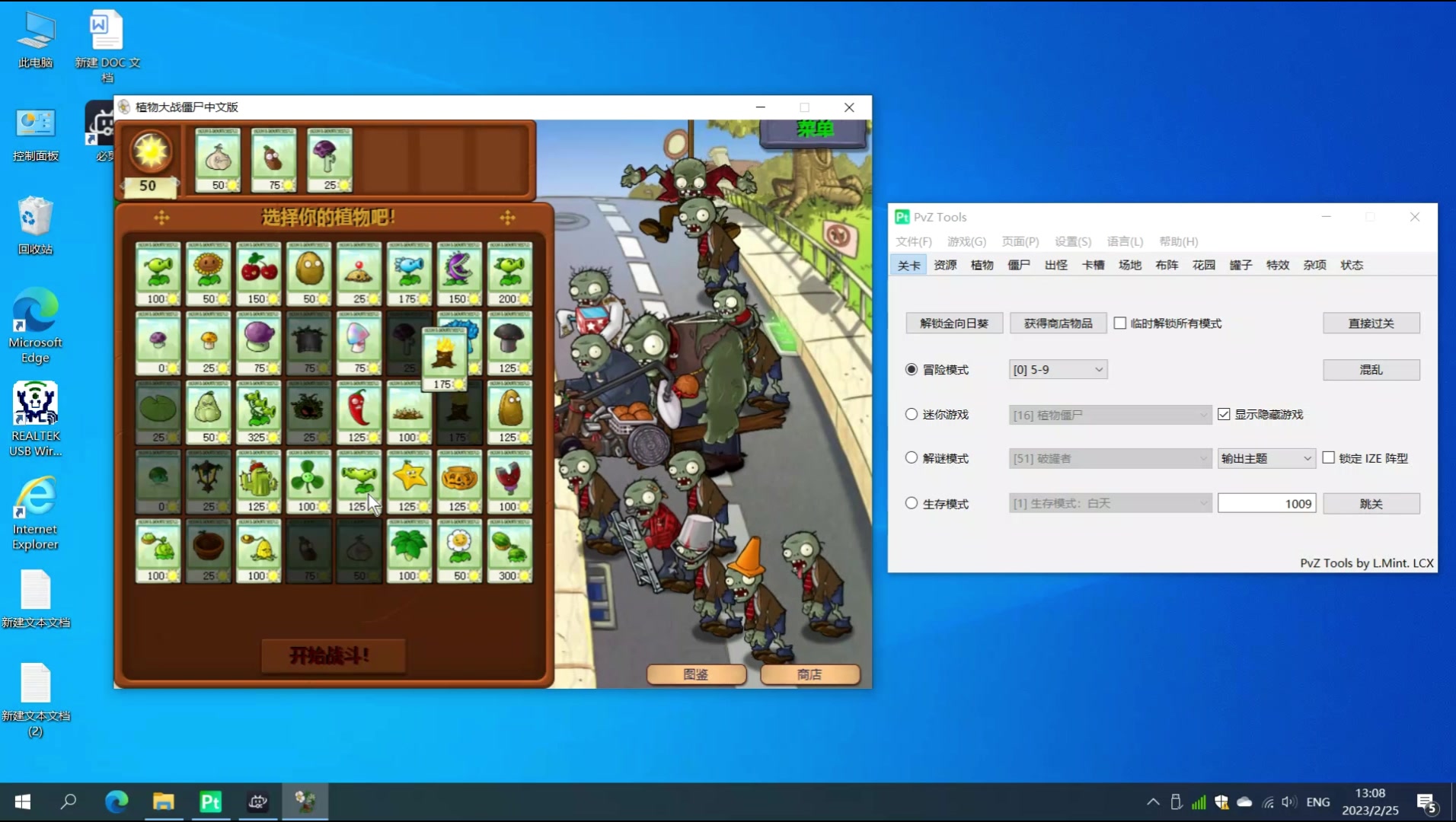Select the Sun-shroom seed card

[208, 343]
